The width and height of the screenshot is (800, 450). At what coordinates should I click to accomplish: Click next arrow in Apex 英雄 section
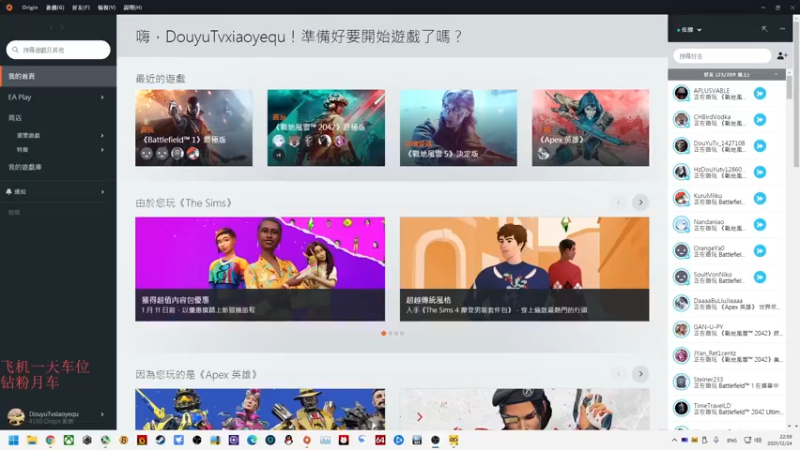(x=640, y=374)
